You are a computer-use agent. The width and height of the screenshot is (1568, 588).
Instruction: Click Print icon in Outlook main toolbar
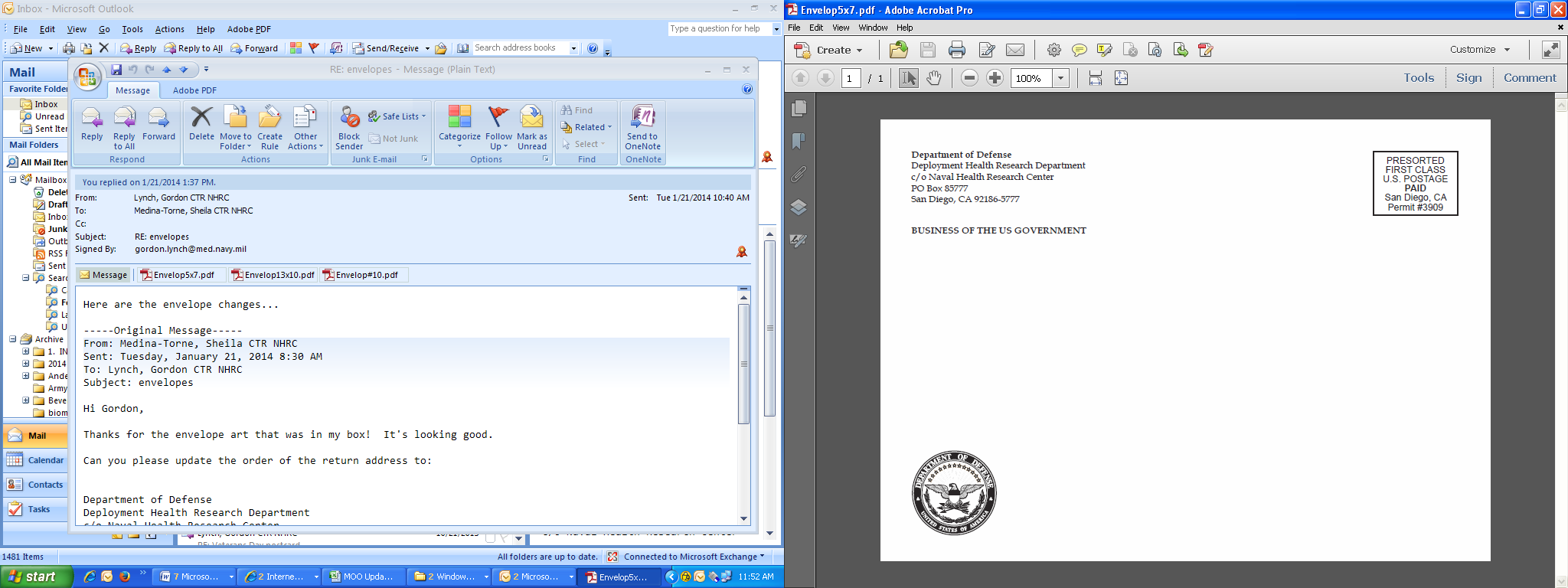click(x=69, y=48)
